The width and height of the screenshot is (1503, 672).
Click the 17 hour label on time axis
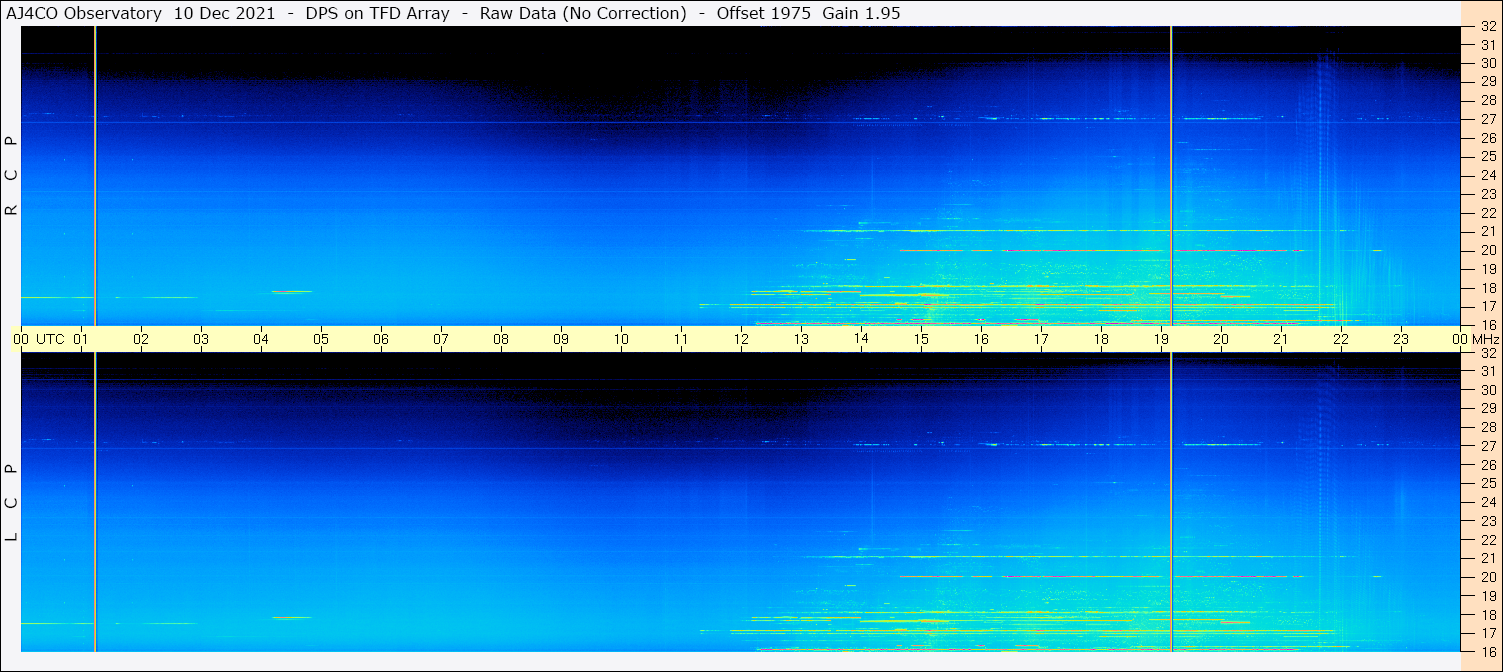coord(1041,339)
